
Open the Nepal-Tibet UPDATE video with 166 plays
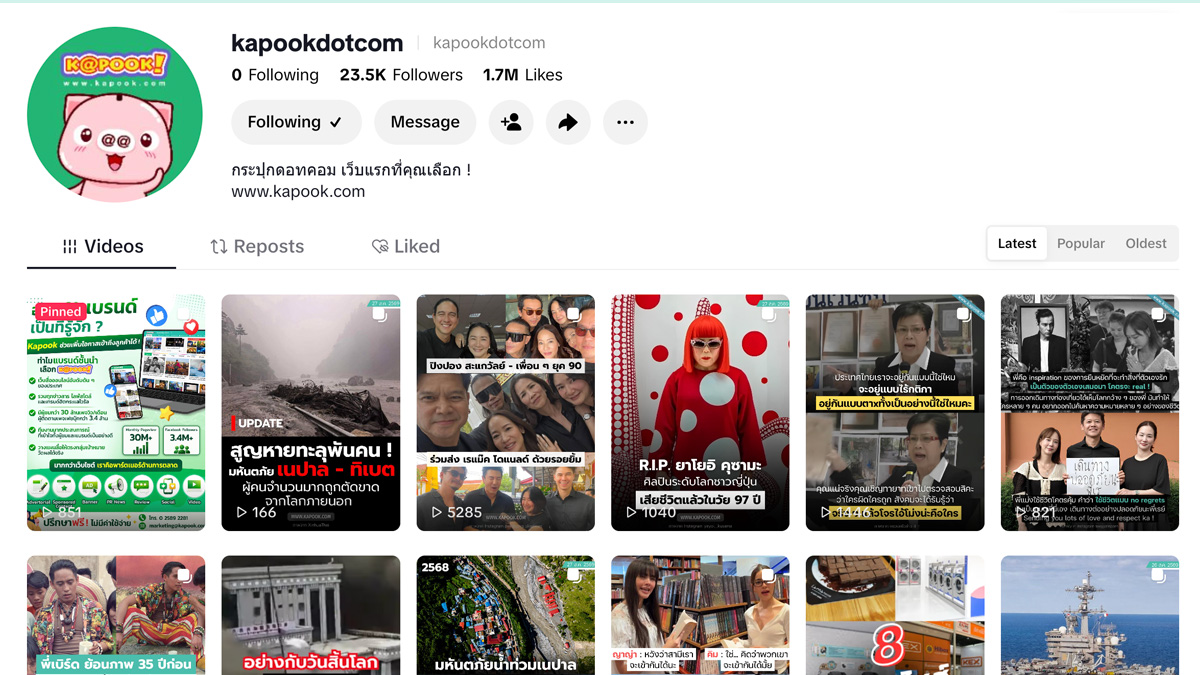coord(311,412)
